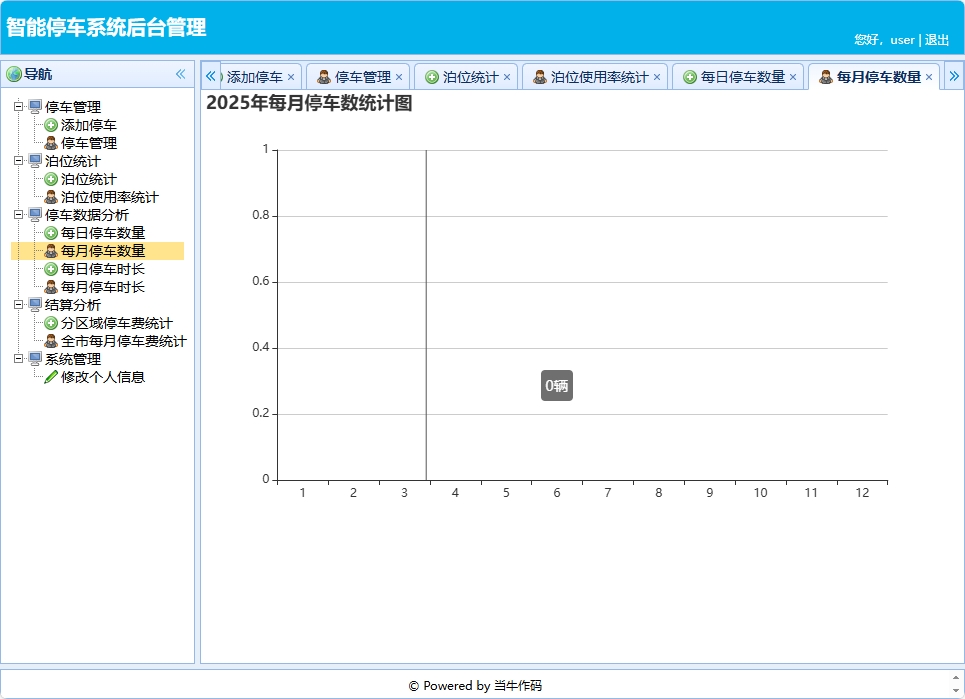965x699 pixels.
Task: Click the monitor icon next to 停车数据分析
Action: [37, 215]
